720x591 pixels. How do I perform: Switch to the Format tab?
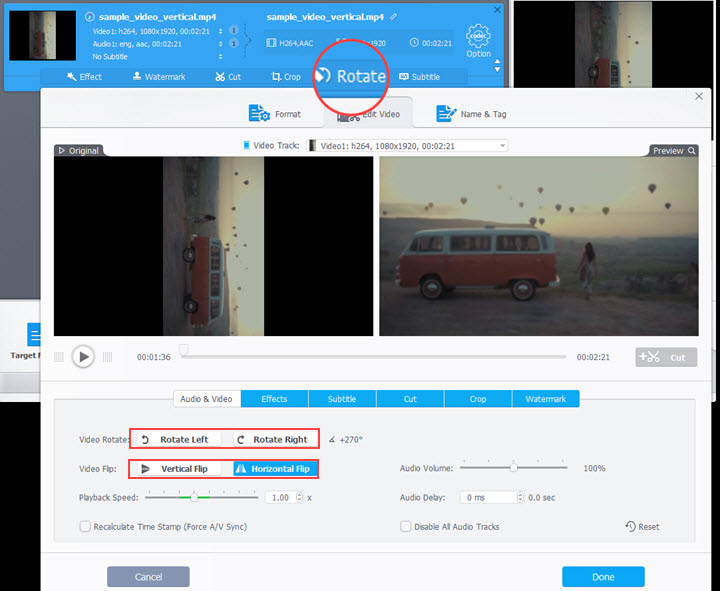point(275,113)
